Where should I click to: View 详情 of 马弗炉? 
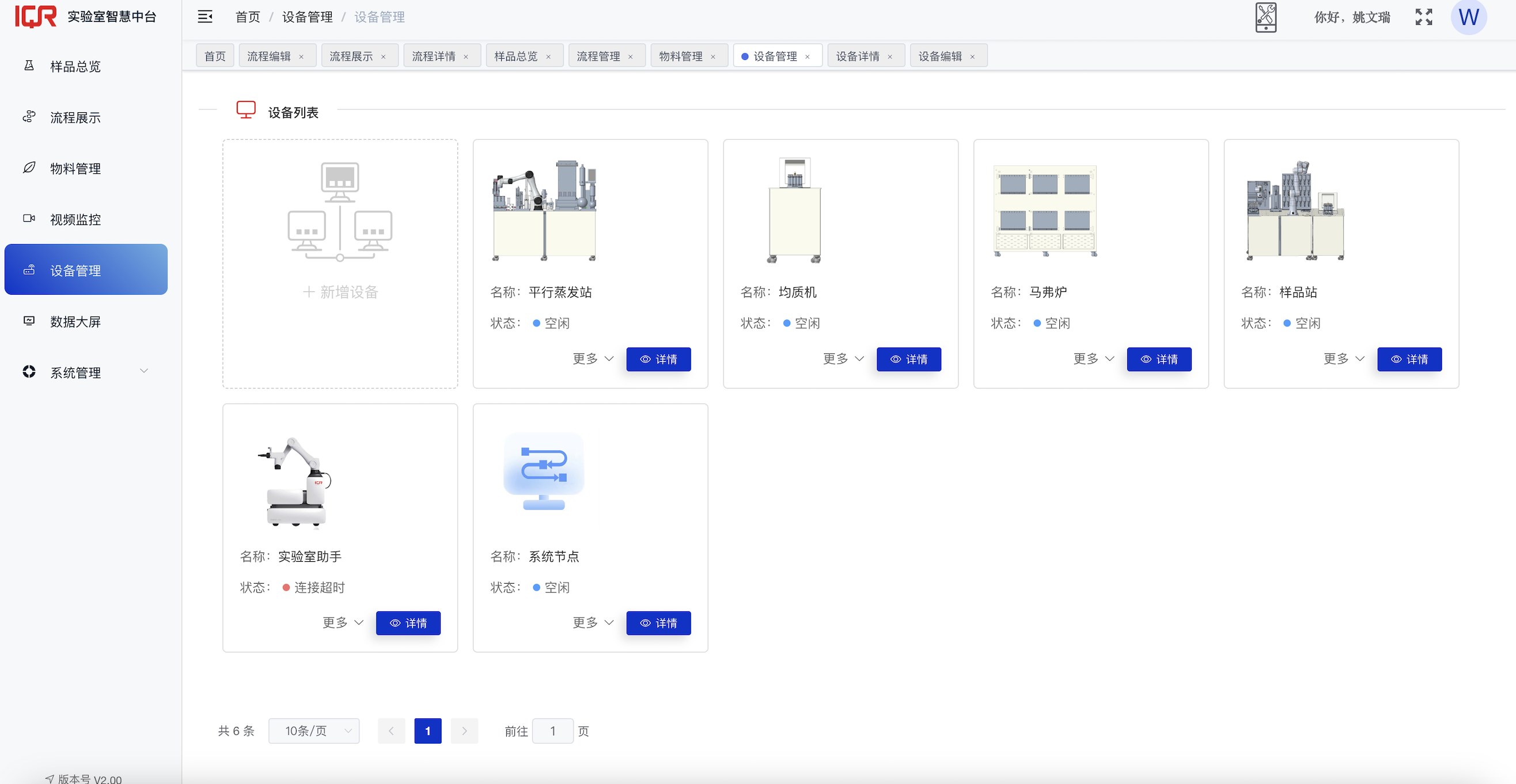click(x=1159, y=359)
